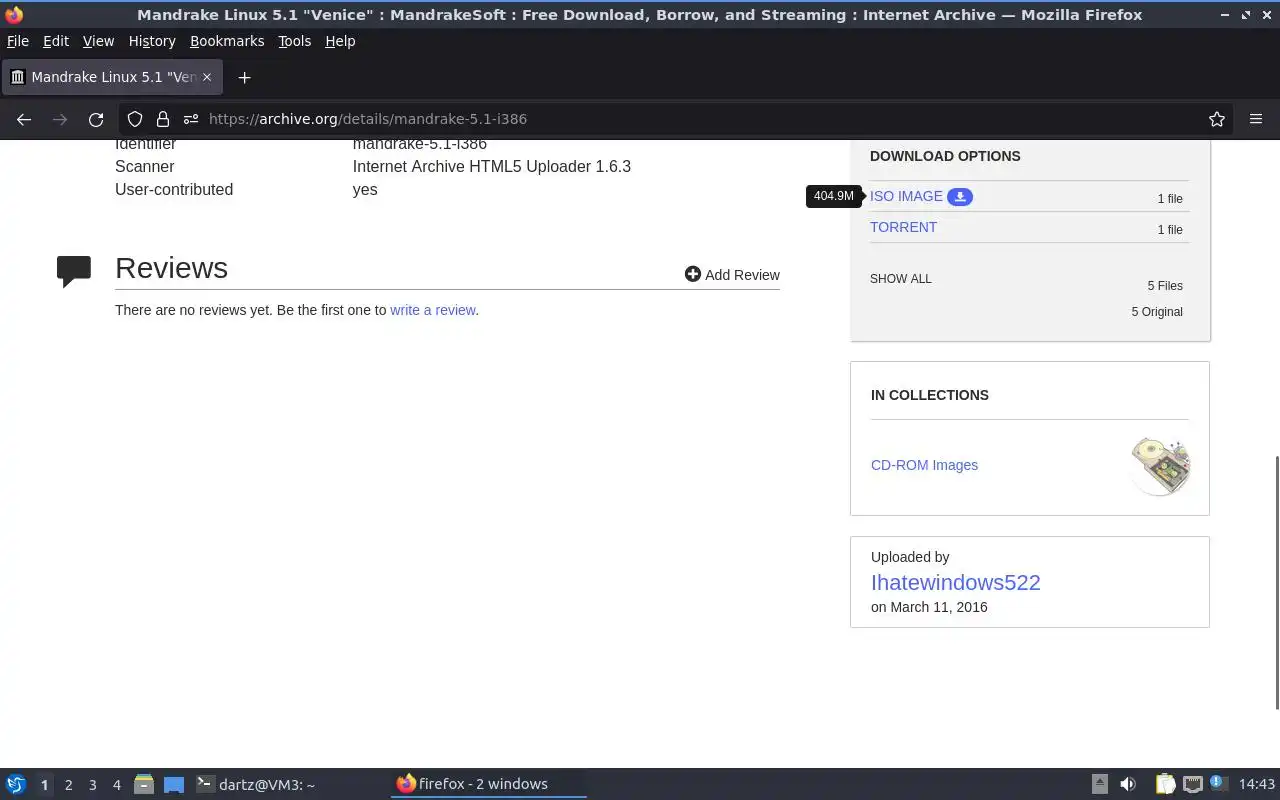This screenshot has width=1280, height=800.
Task: Click the DOWNLOAD OPTIONS heading
Action: [x=945, y=156]
